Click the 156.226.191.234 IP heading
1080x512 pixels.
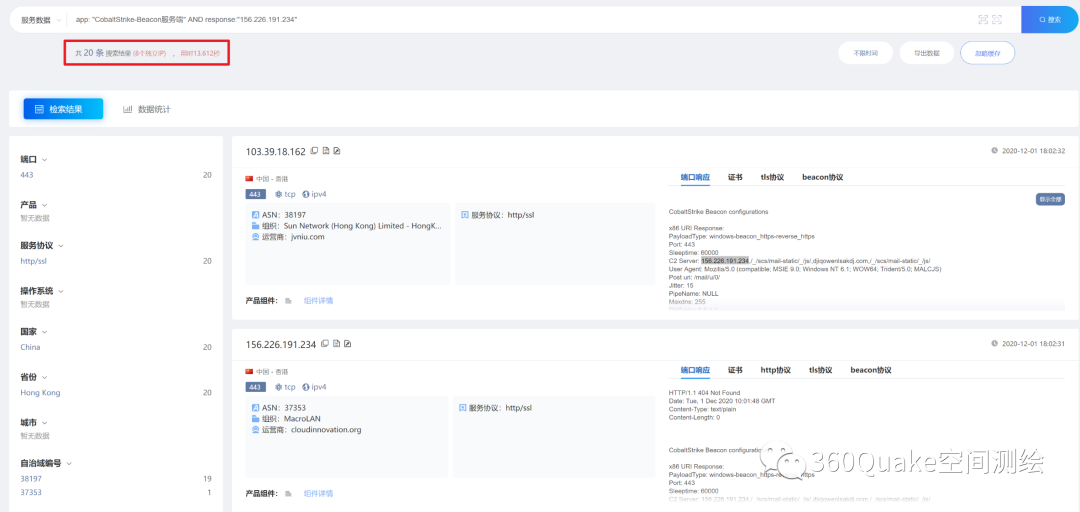click(281, 344)
